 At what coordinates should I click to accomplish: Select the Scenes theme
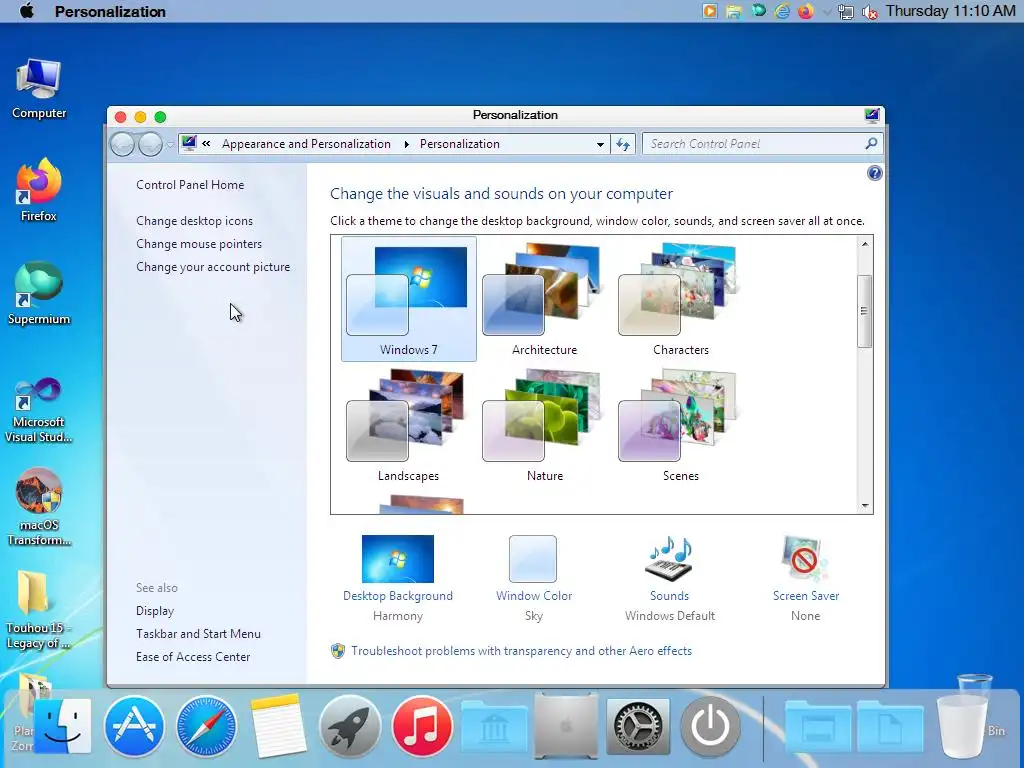click(x=680, y=425)
